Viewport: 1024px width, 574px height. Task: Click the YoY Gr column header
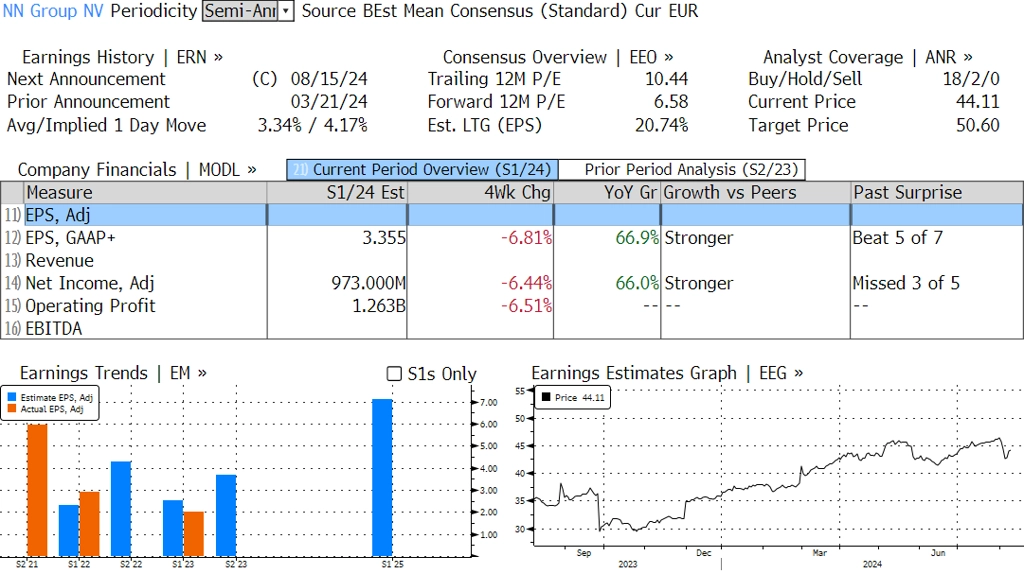click(x=607, y=193)
